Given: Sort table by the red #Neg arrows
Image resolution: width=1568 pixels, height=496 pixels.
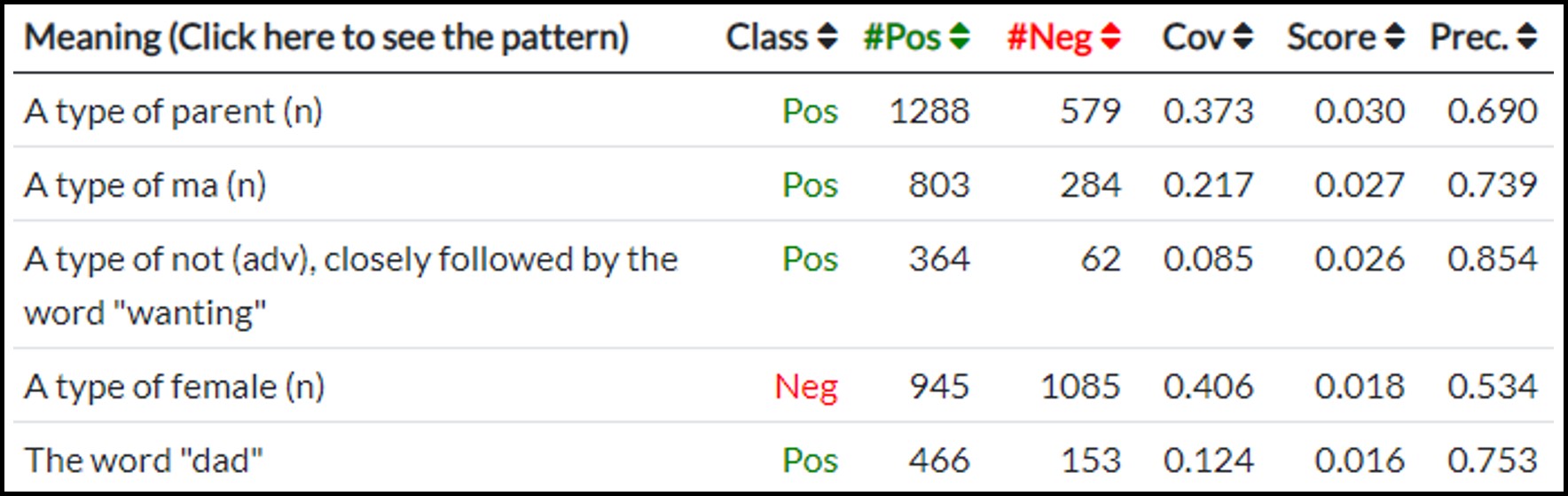Looking at the screenshot, I should click(x=1110, y=37).
